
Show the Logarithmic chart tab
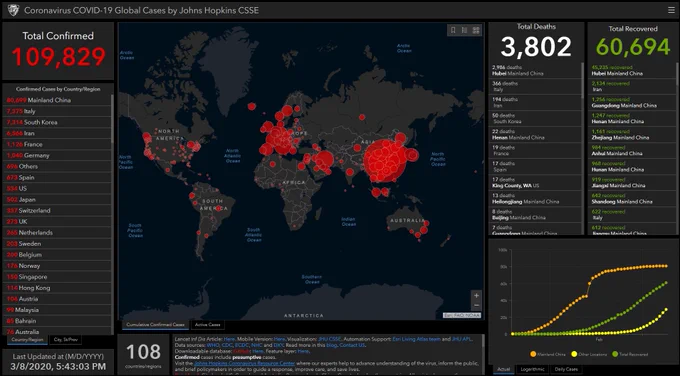point(532,369)
